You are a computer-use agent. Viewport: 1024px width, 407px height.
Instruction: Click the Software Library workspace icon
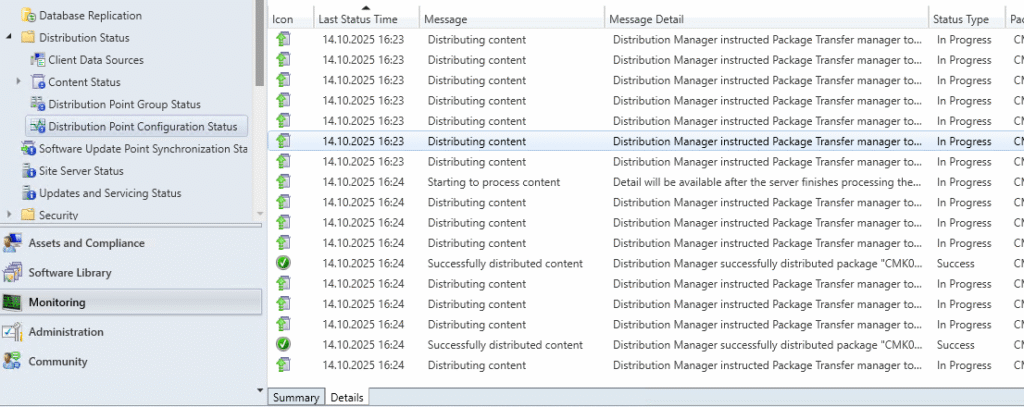coord(13,273)
